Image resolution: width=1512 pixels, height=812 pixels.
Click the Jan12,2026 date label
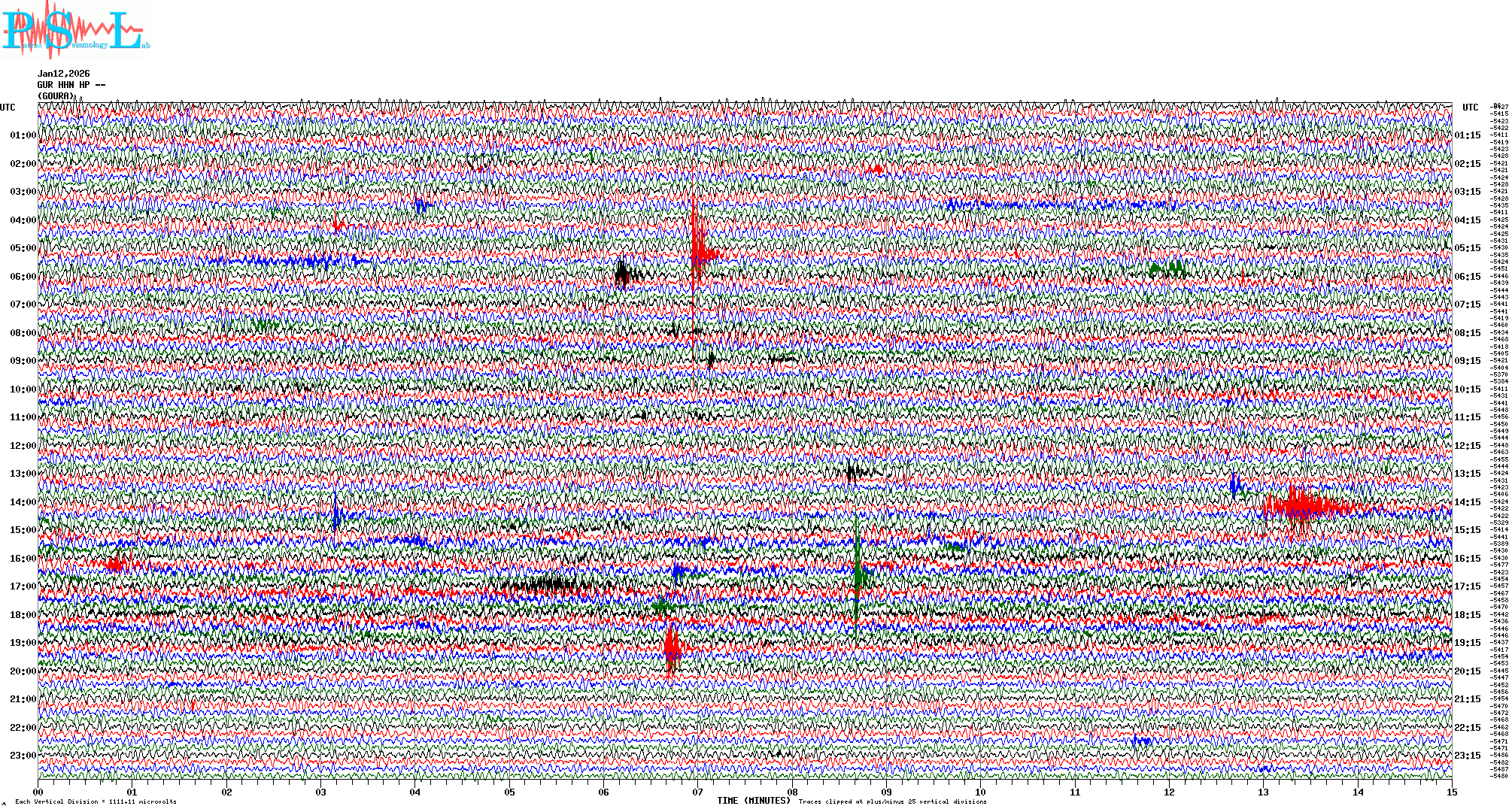pyautogui.click(x=63, y=74)
